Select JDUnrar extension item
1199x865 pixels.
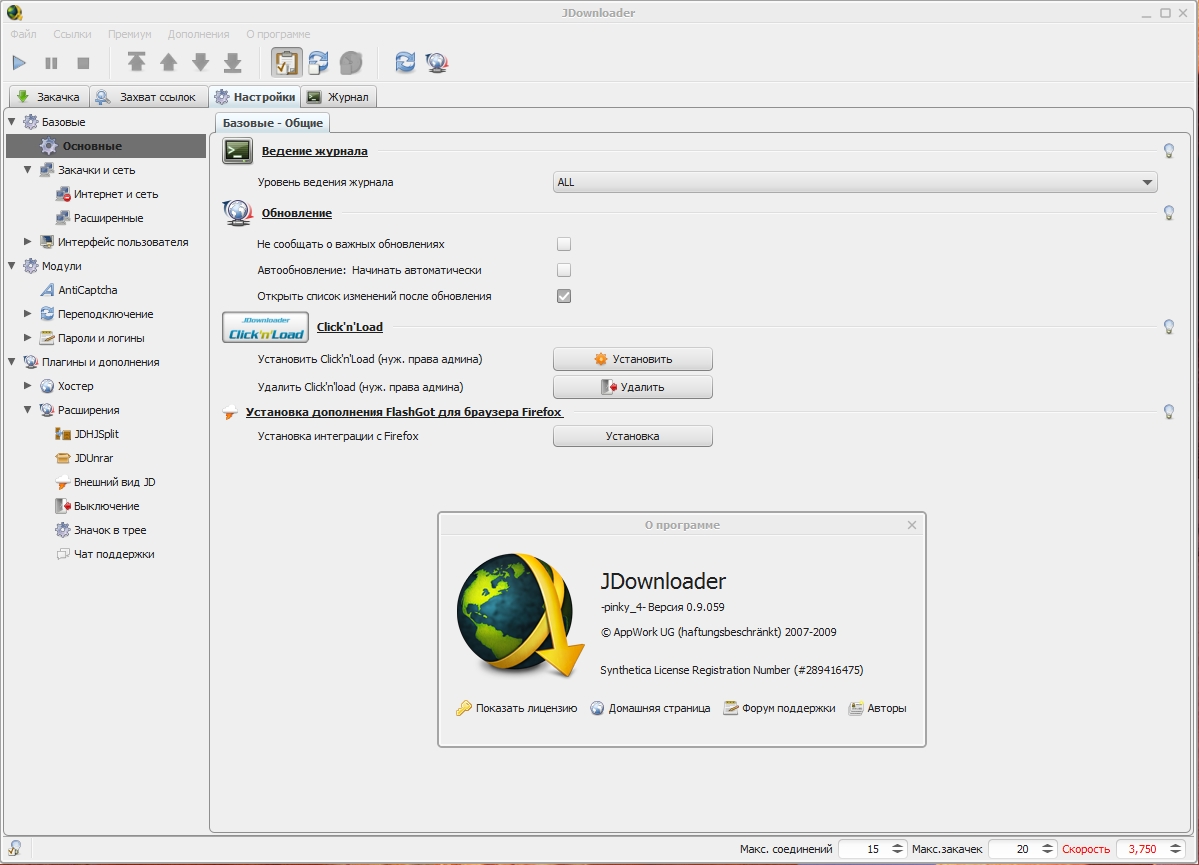(x=84, y=458)
